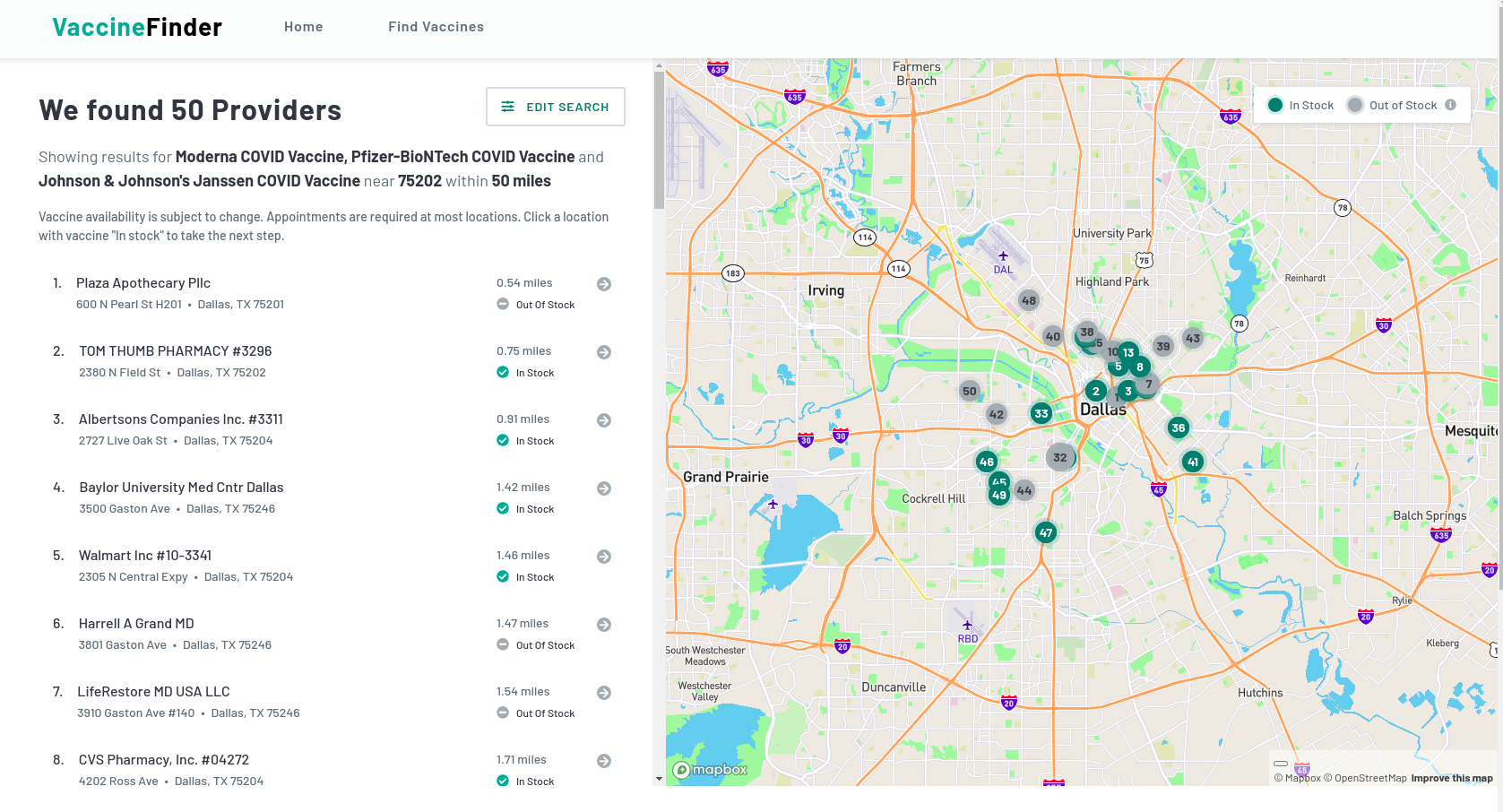Open arrow for Albertsons Companies Inc. #3311
This screenshot has width=1503, height=812.
point(604,420)
